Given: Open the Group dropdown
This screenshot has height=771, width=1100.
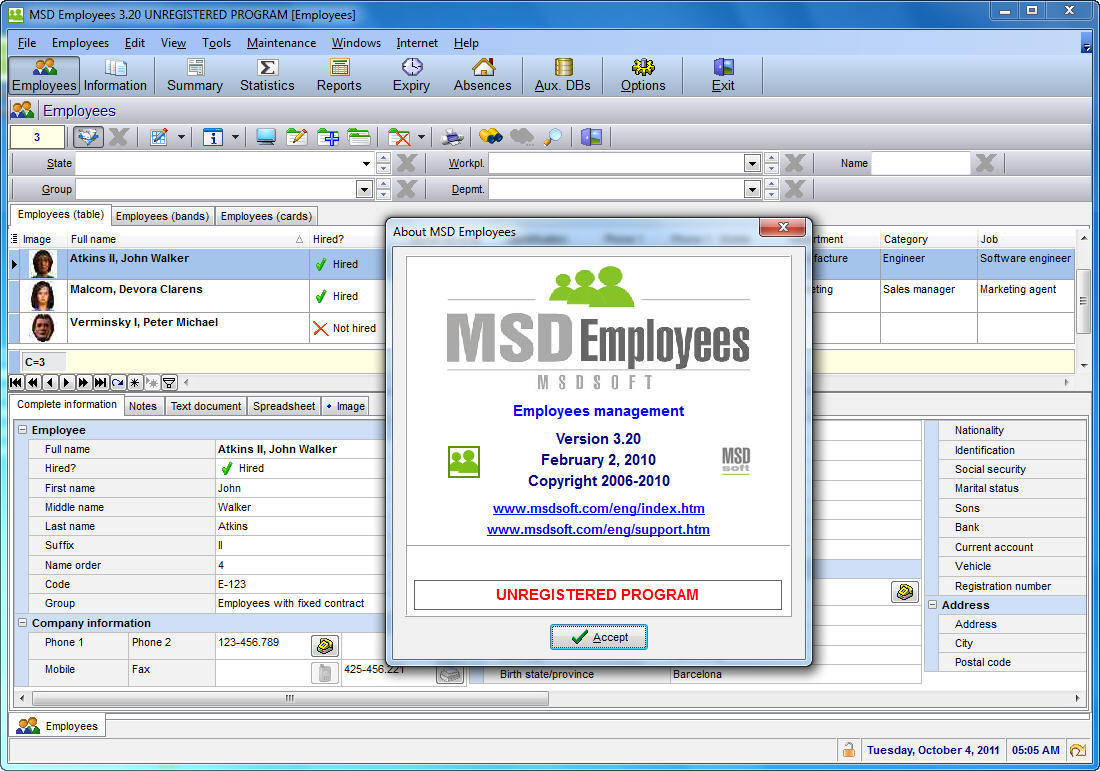Looking at the screenshot, I should [364, 189].
